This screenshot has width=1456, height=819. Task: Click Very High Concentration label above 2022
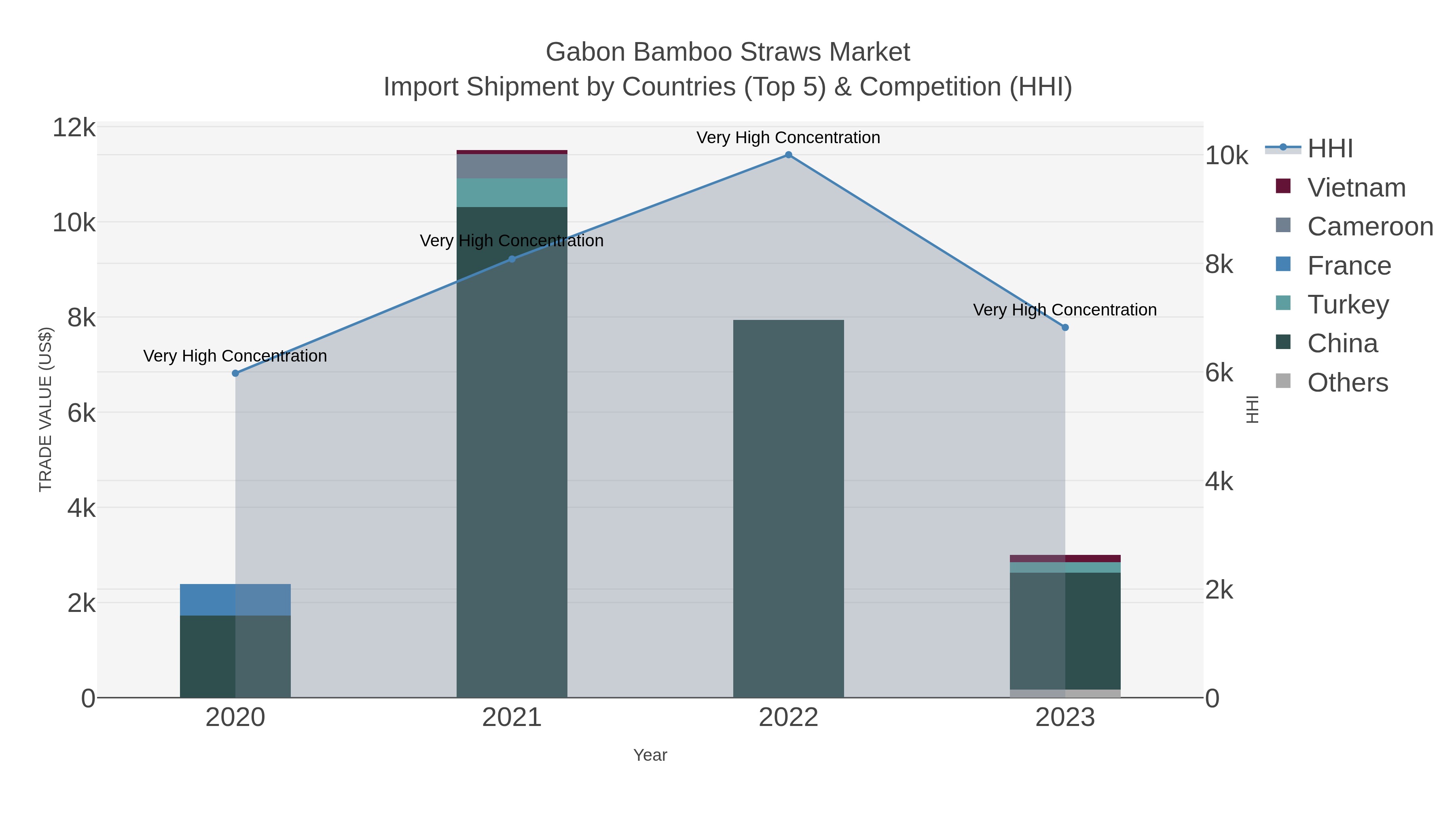click(789, 138)
